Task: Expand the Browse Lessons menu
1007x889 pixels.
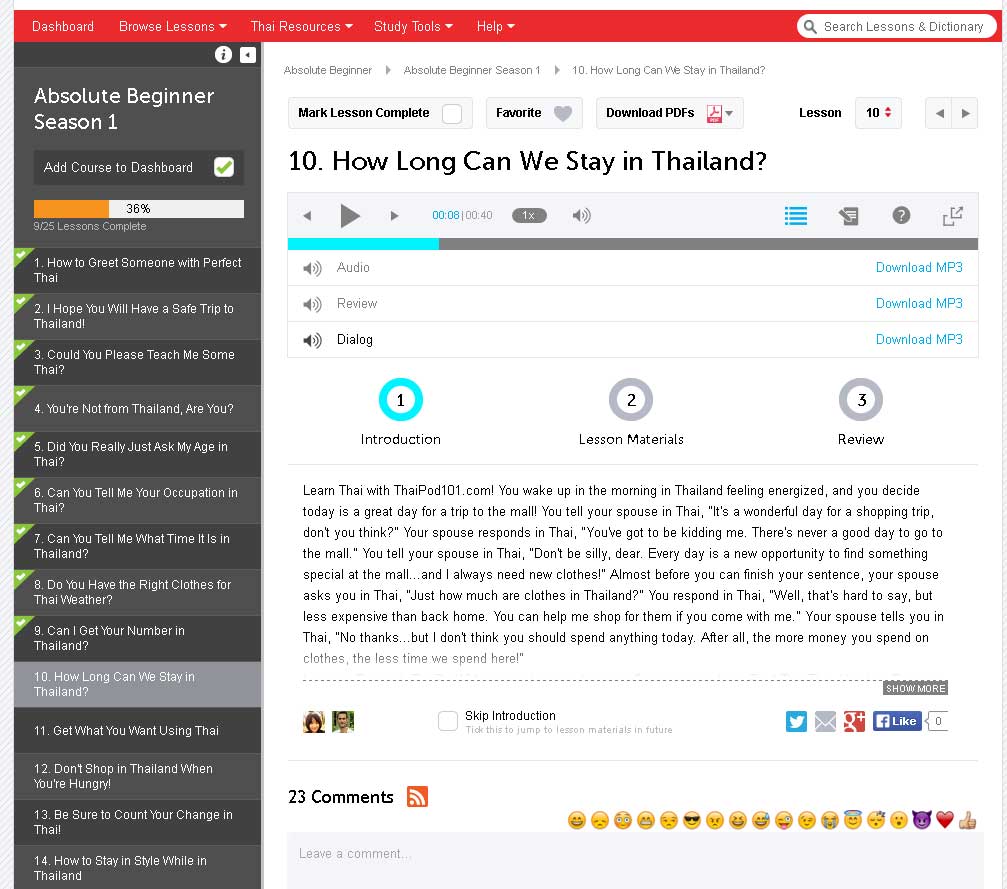Action: [173, 26]
